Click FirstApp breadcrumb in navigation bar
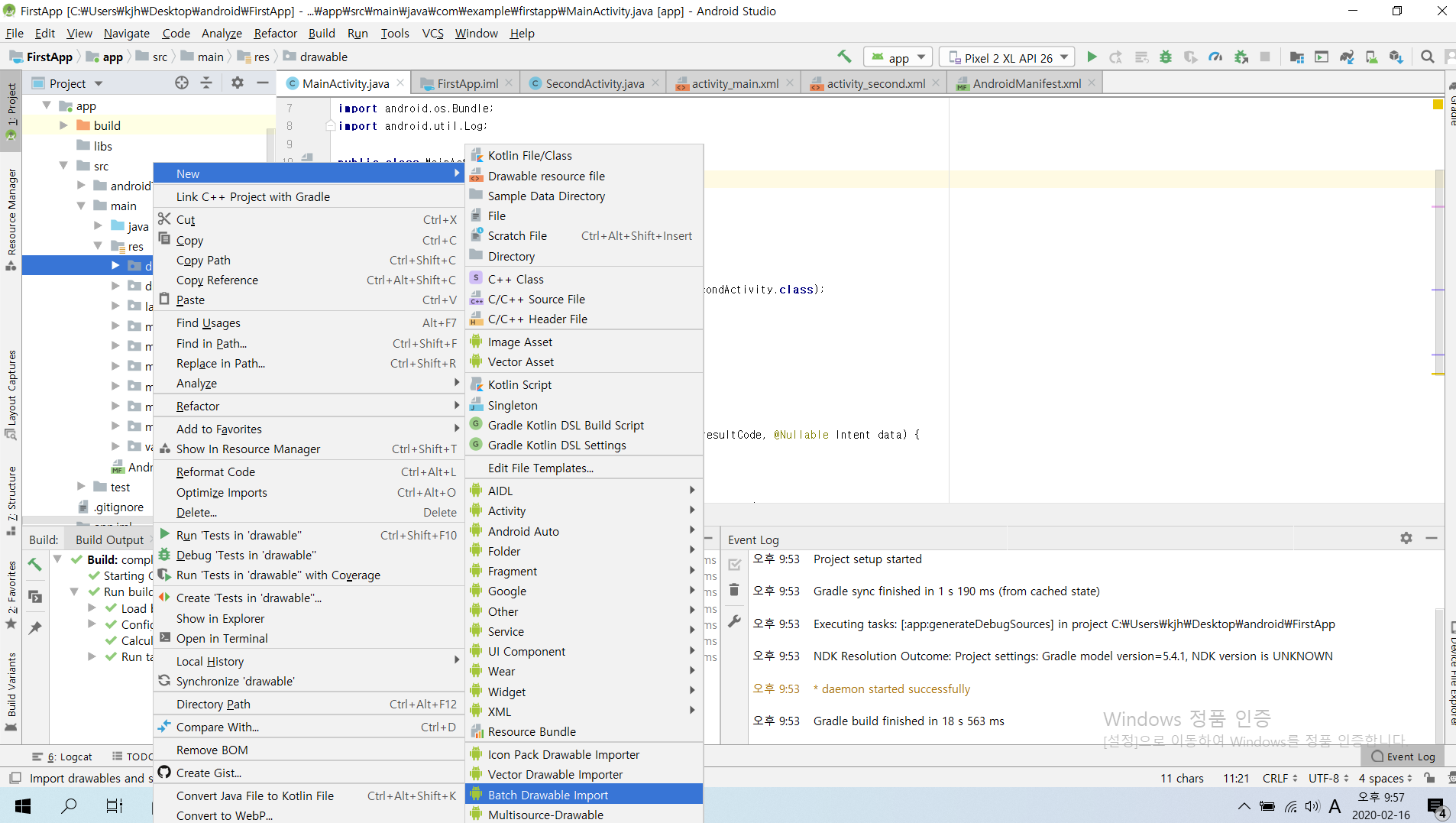 coord(40,57)
